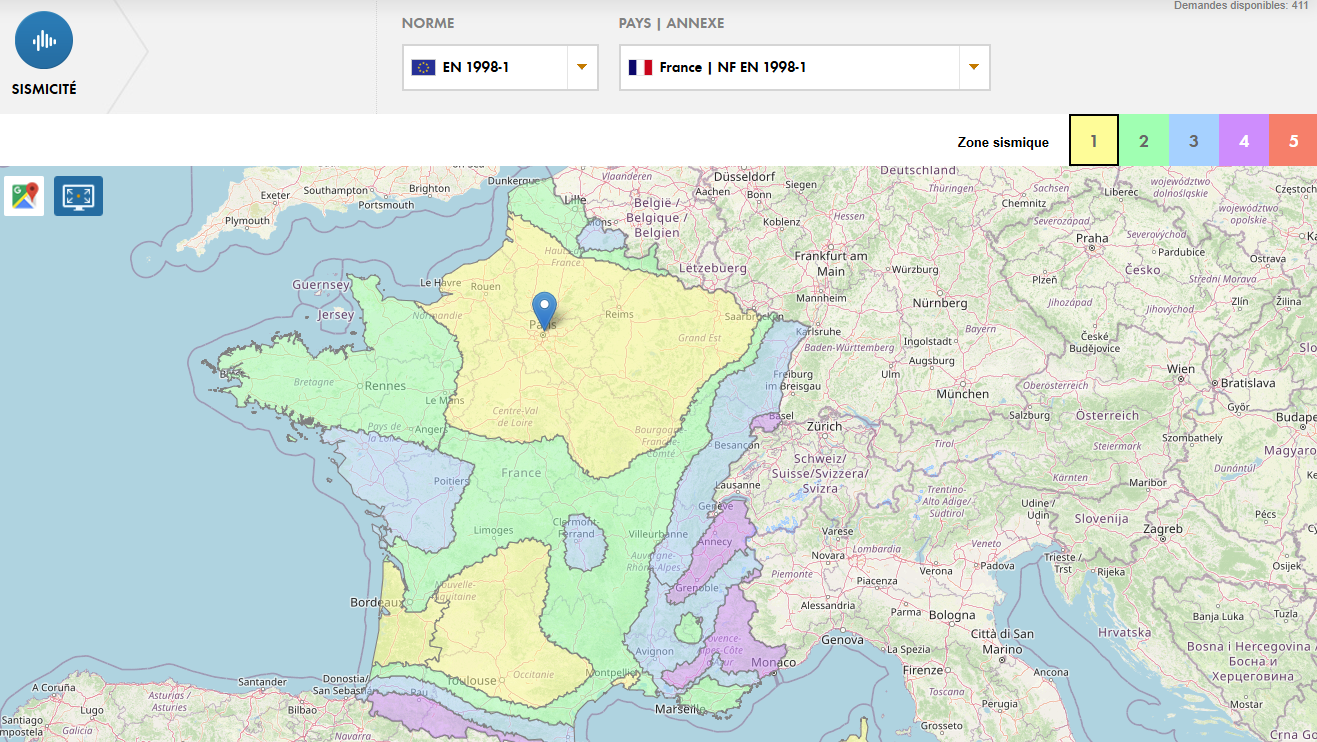This screenshot has height=742, width=1317.
Task: Click the blue location pin on Paris
Action: (x=544, y=309)
